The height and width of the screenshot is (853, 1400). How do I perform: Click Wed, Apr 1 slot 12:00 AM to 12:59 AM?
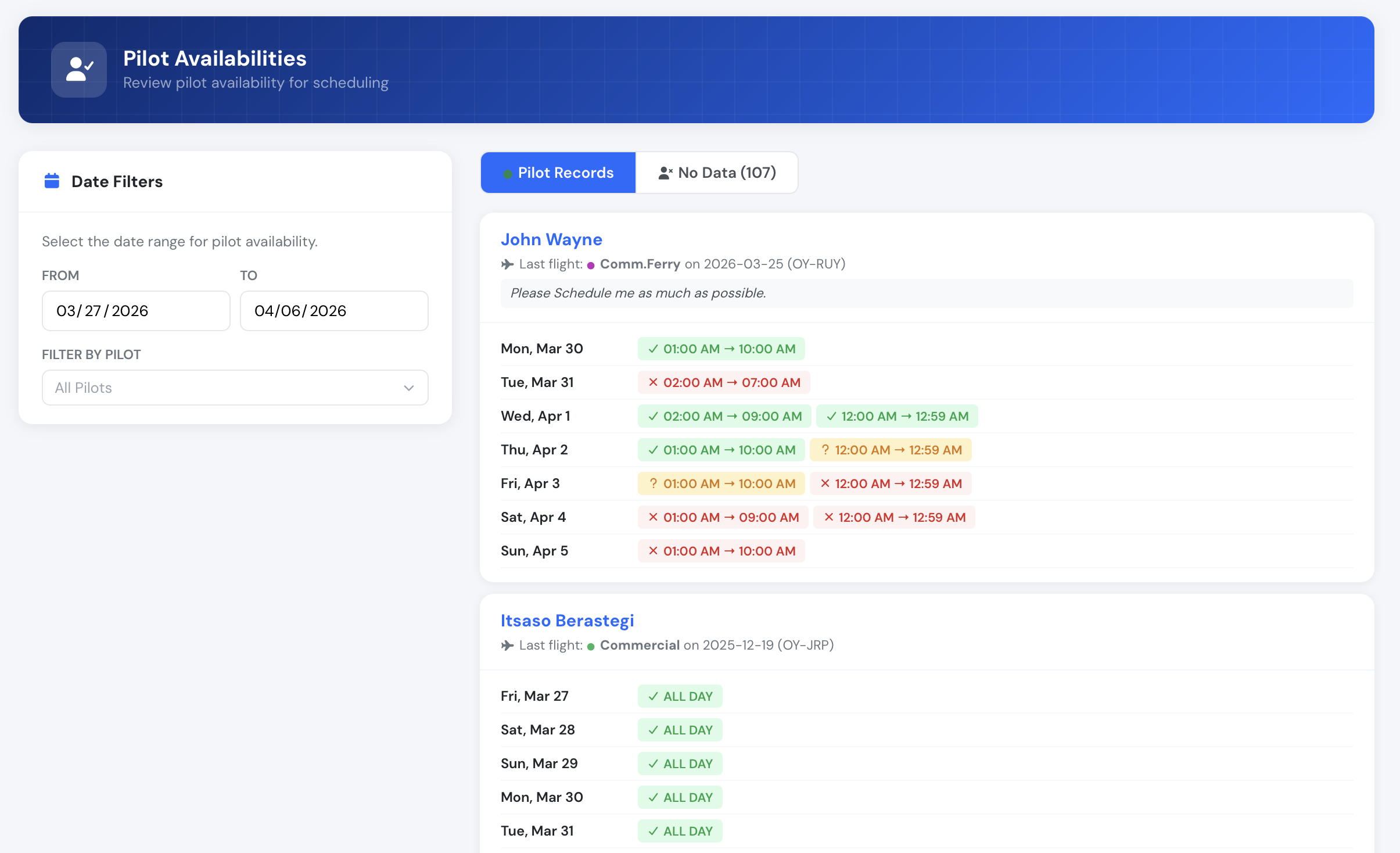[897, 416]
